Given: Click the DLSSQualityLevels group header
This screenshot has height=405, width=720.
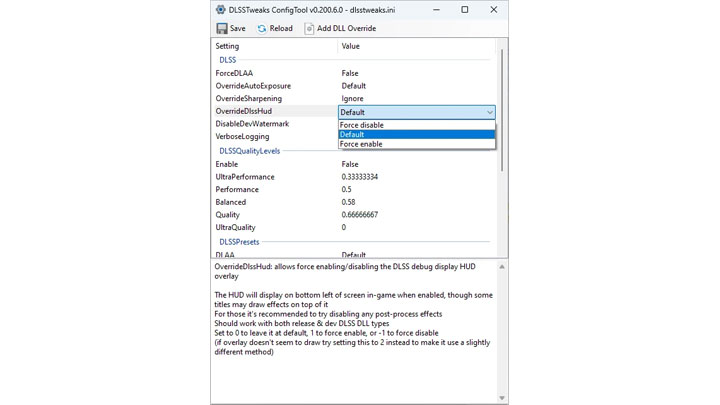Looking at the screenshot, I should [249, 151].
